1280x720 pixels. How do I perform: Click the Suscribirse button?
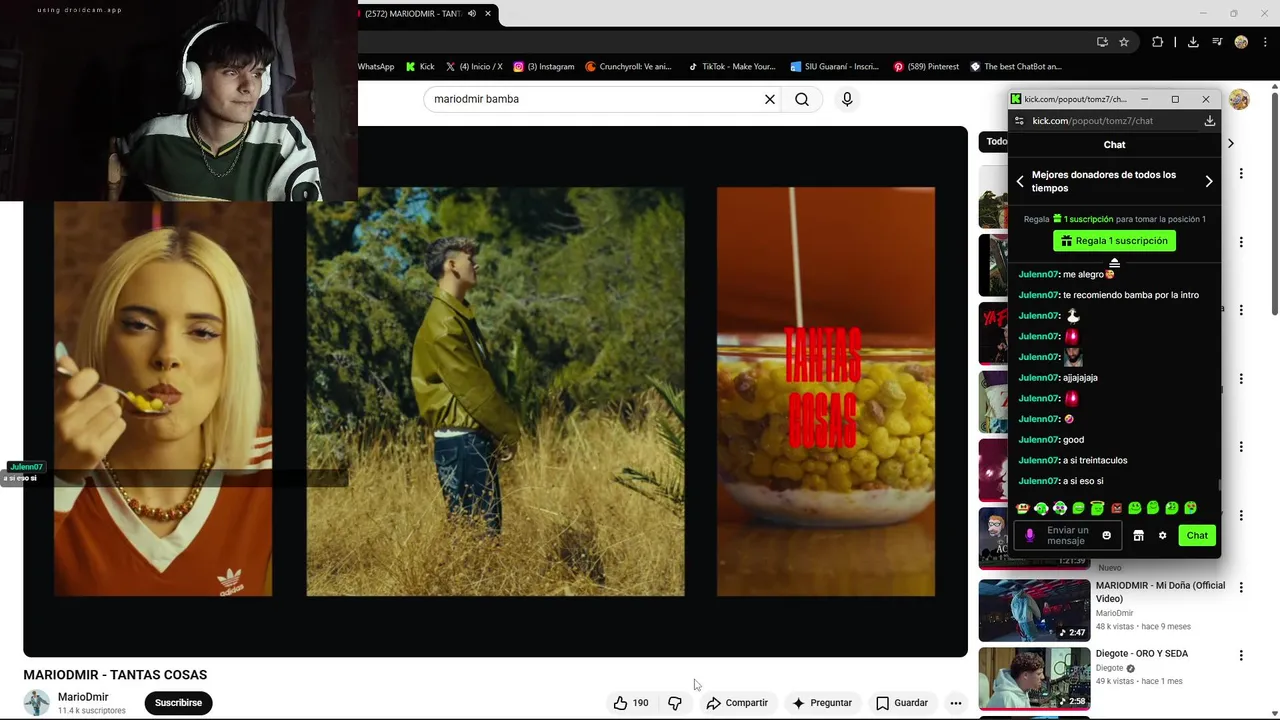coord(178,703)
